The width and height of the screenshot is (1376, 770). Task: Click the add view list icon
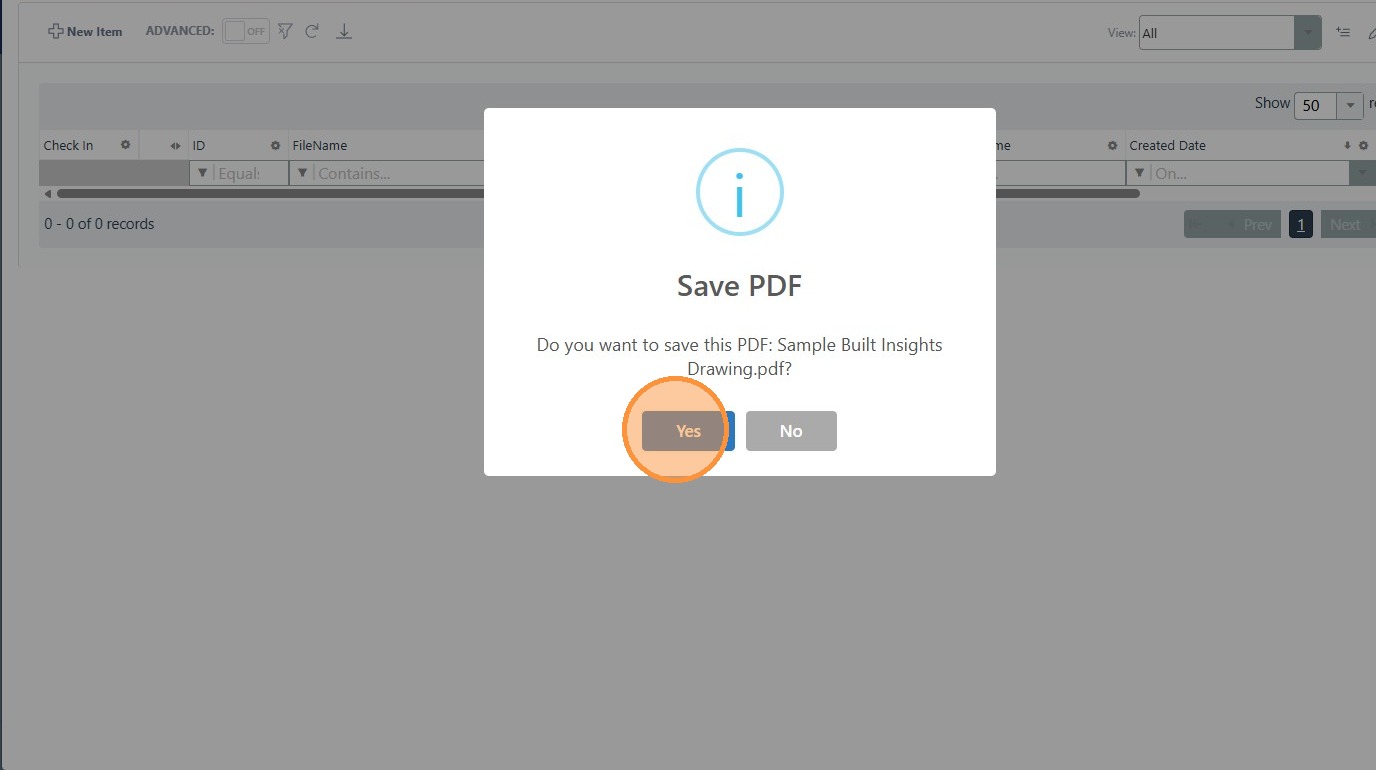coord(1343,32)
